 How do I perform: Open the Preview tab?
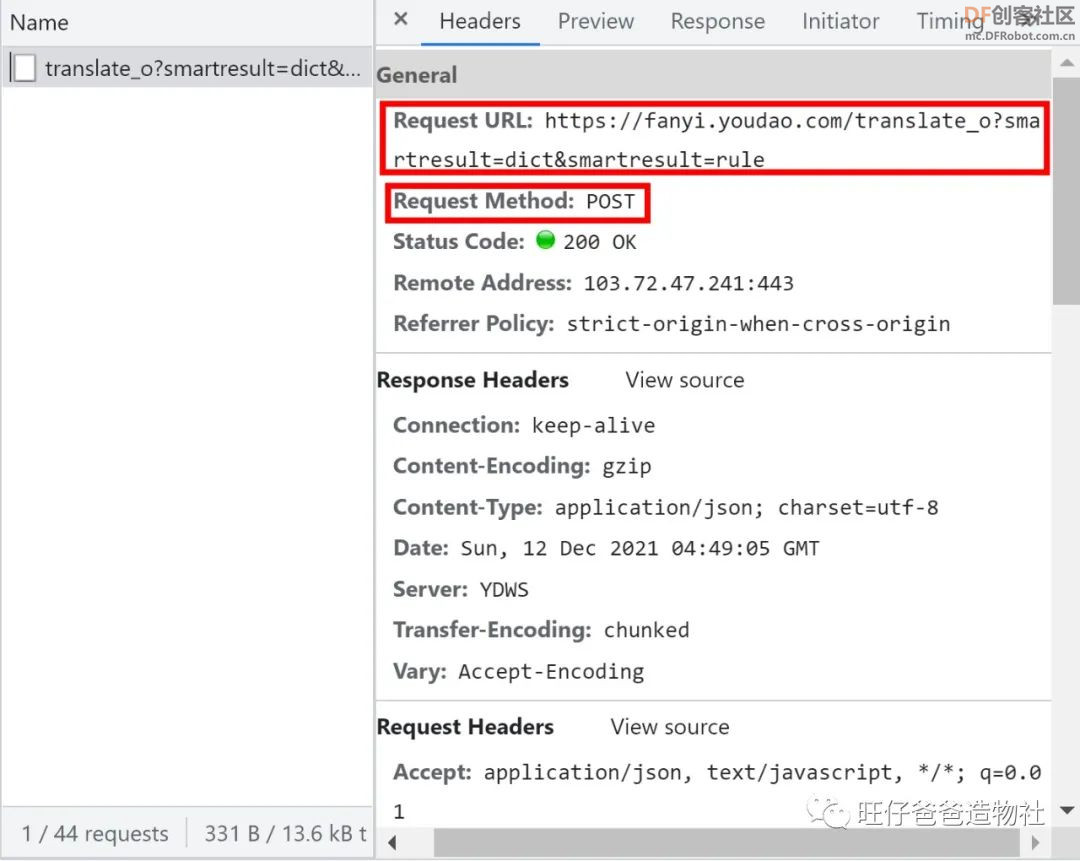(596, 21)
